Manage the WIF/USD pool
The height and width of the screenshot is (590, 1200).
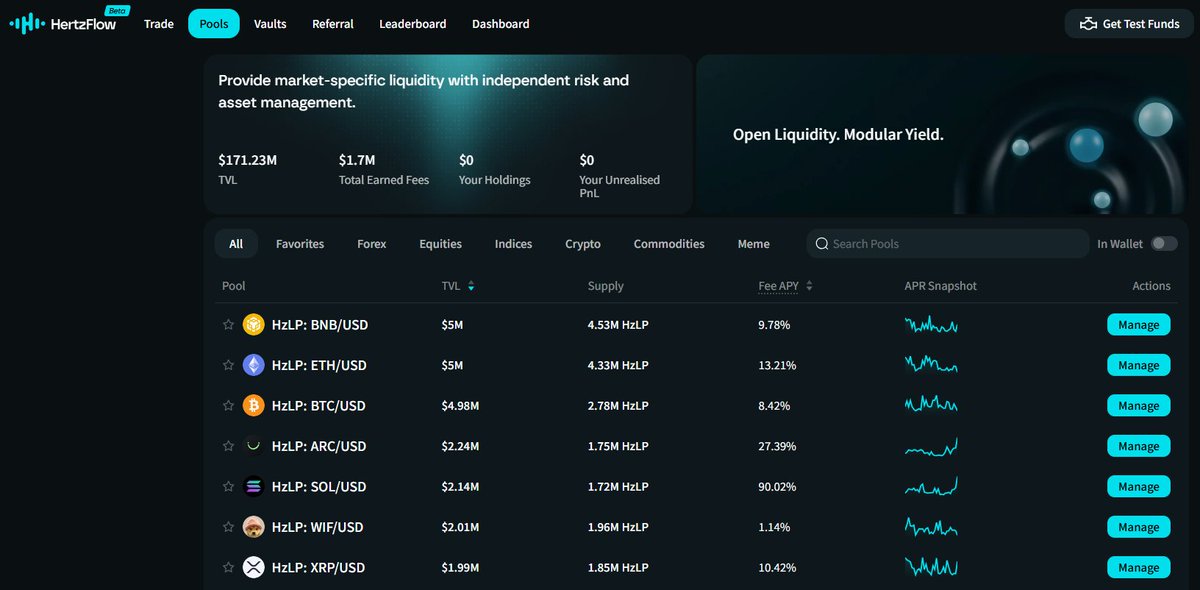(x=1138, y=527)
